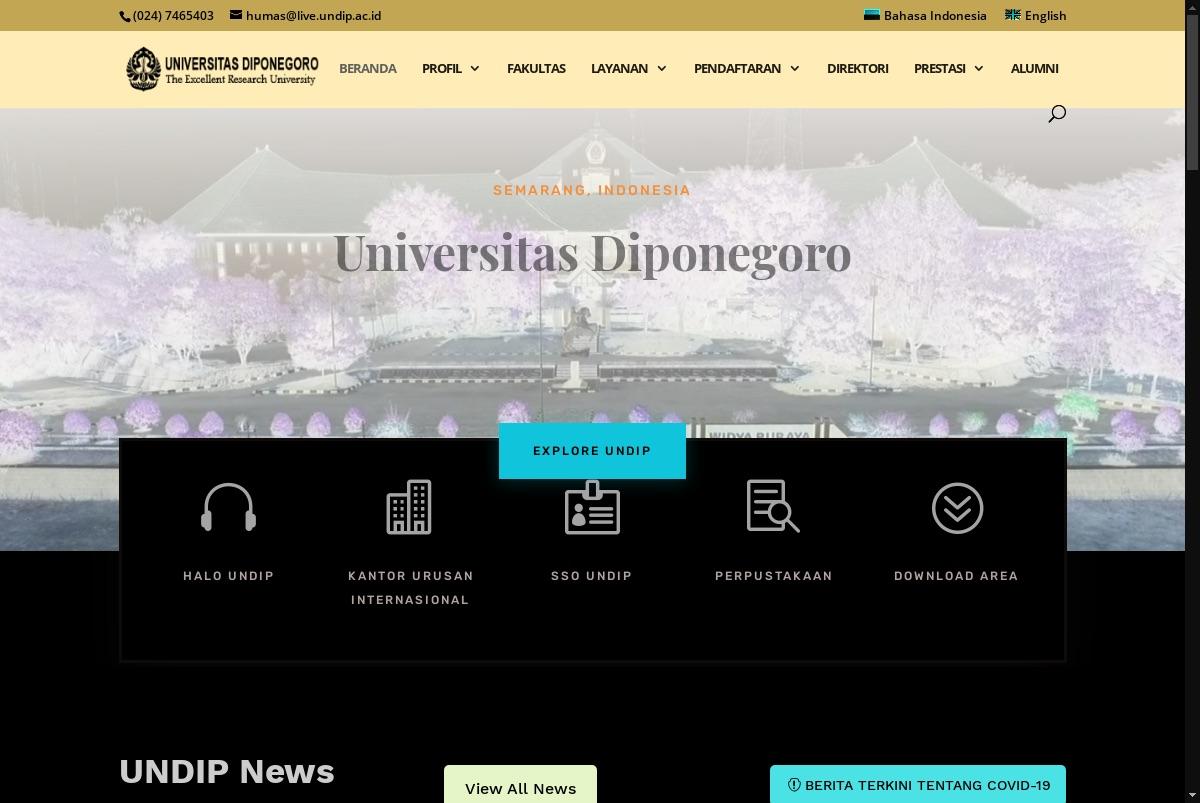Screen dimensions: 1200x803
Task: Click the humas@live.undip.ac.id email link
Action: point(313,15)
